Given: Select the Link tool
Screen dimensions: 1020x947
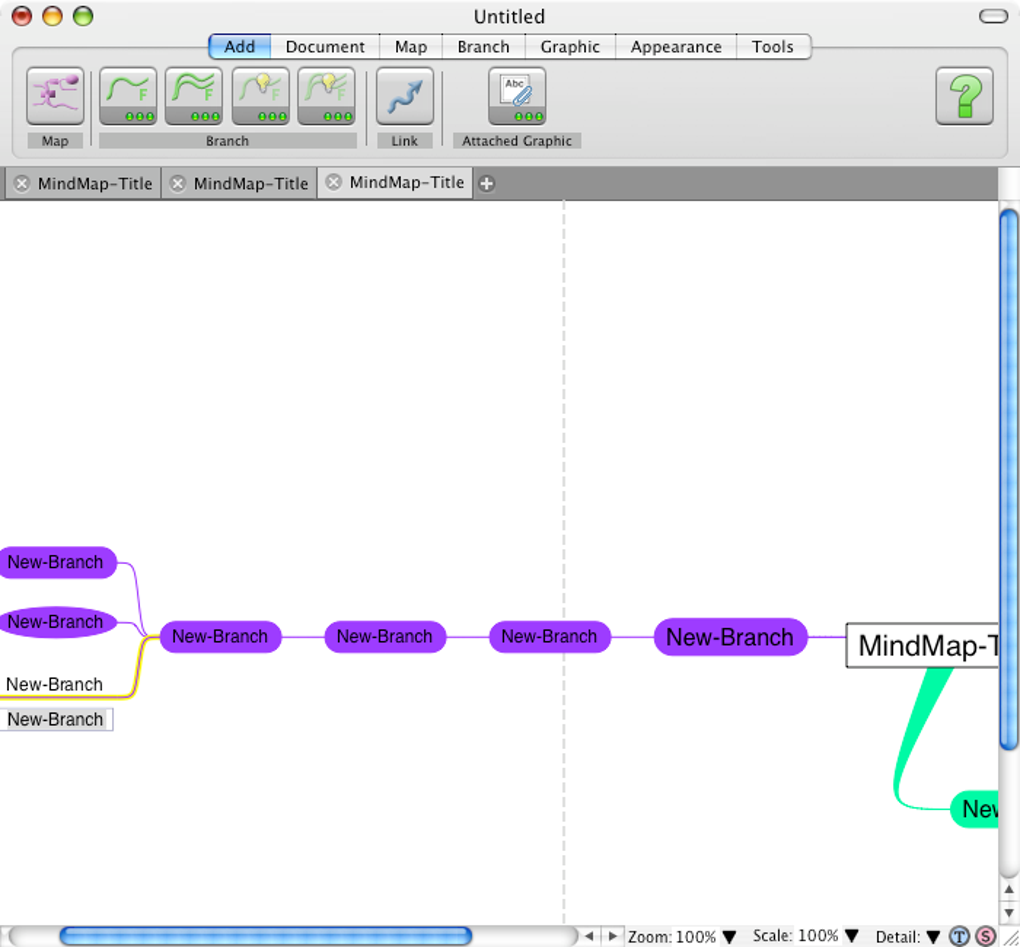Looking at the screenshot, I should click(x=404, y=96).
